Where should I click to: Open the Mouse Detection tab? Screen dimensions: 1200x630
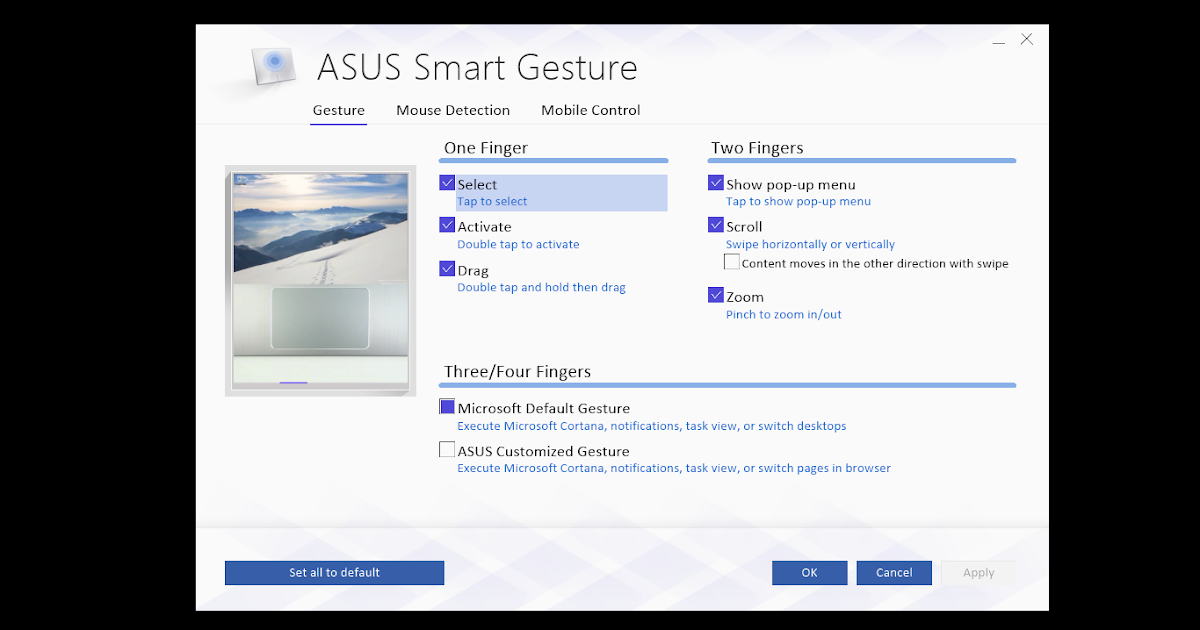click(x=453, y=111)
